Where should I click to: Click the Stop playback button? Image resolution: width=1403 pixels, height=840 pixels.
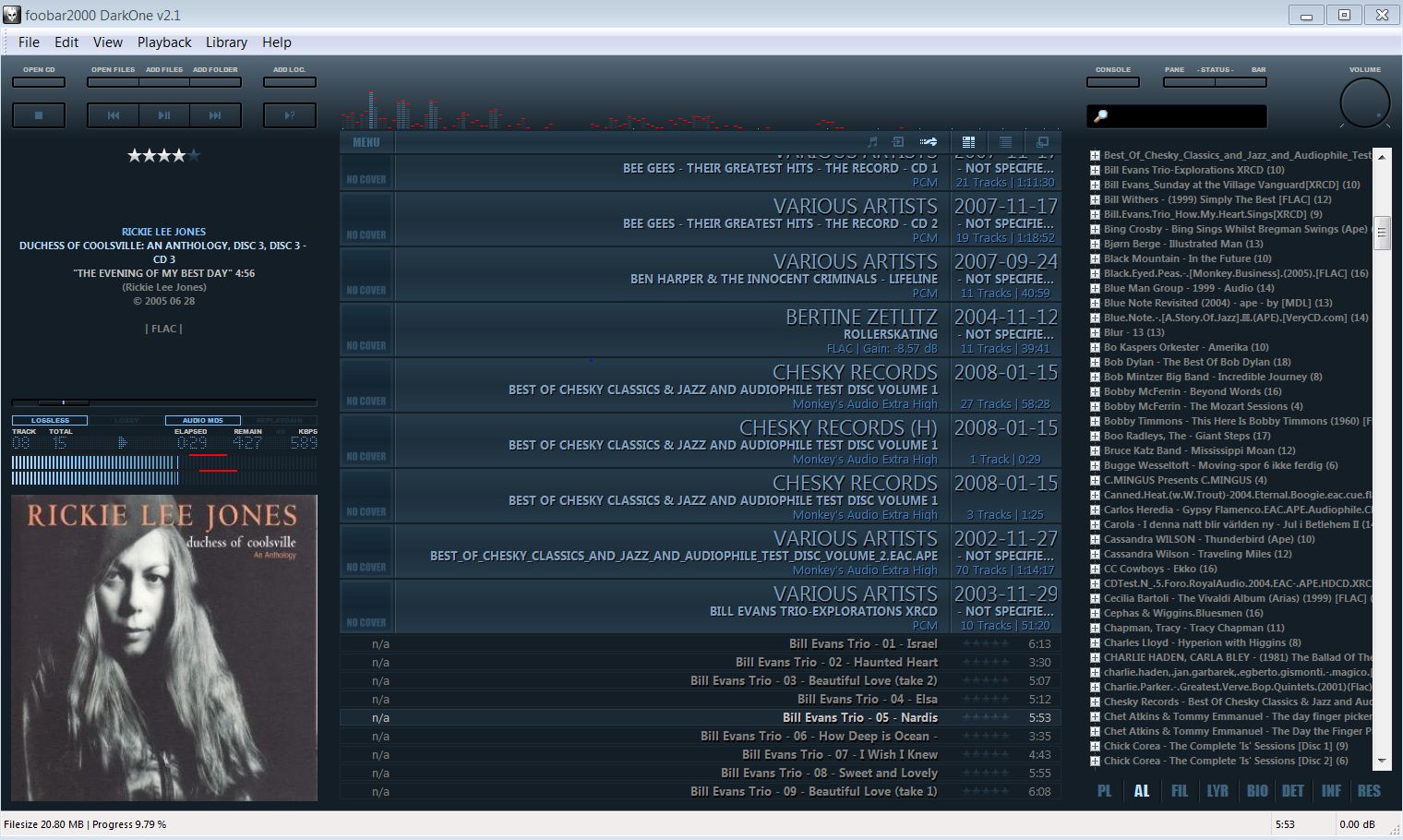point(39,115)
